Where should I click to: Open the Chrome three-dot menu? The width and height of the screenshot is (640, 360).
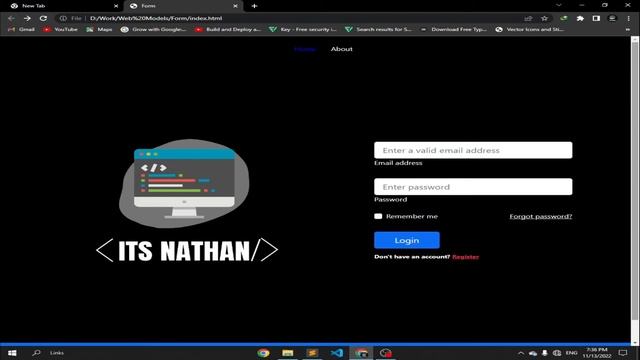coord(628,18)
